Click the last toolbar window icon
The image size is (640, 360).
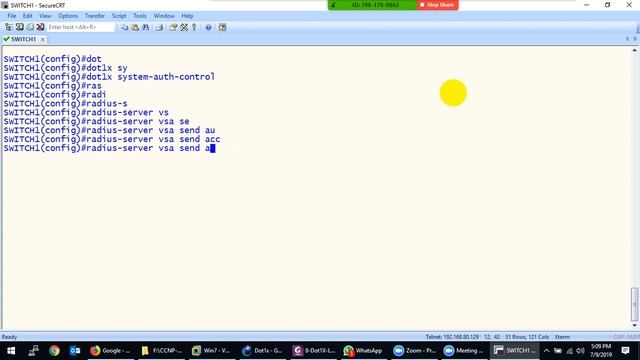coord(222,27)
